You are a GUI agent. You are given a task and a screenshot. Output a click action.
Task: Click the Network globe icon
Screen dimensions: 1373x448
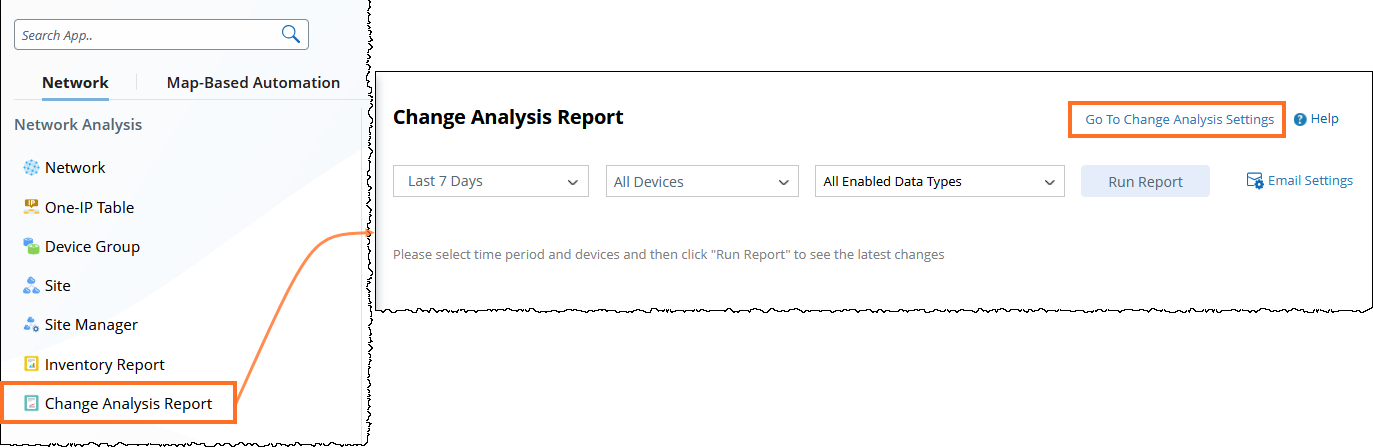pos(31,168)
